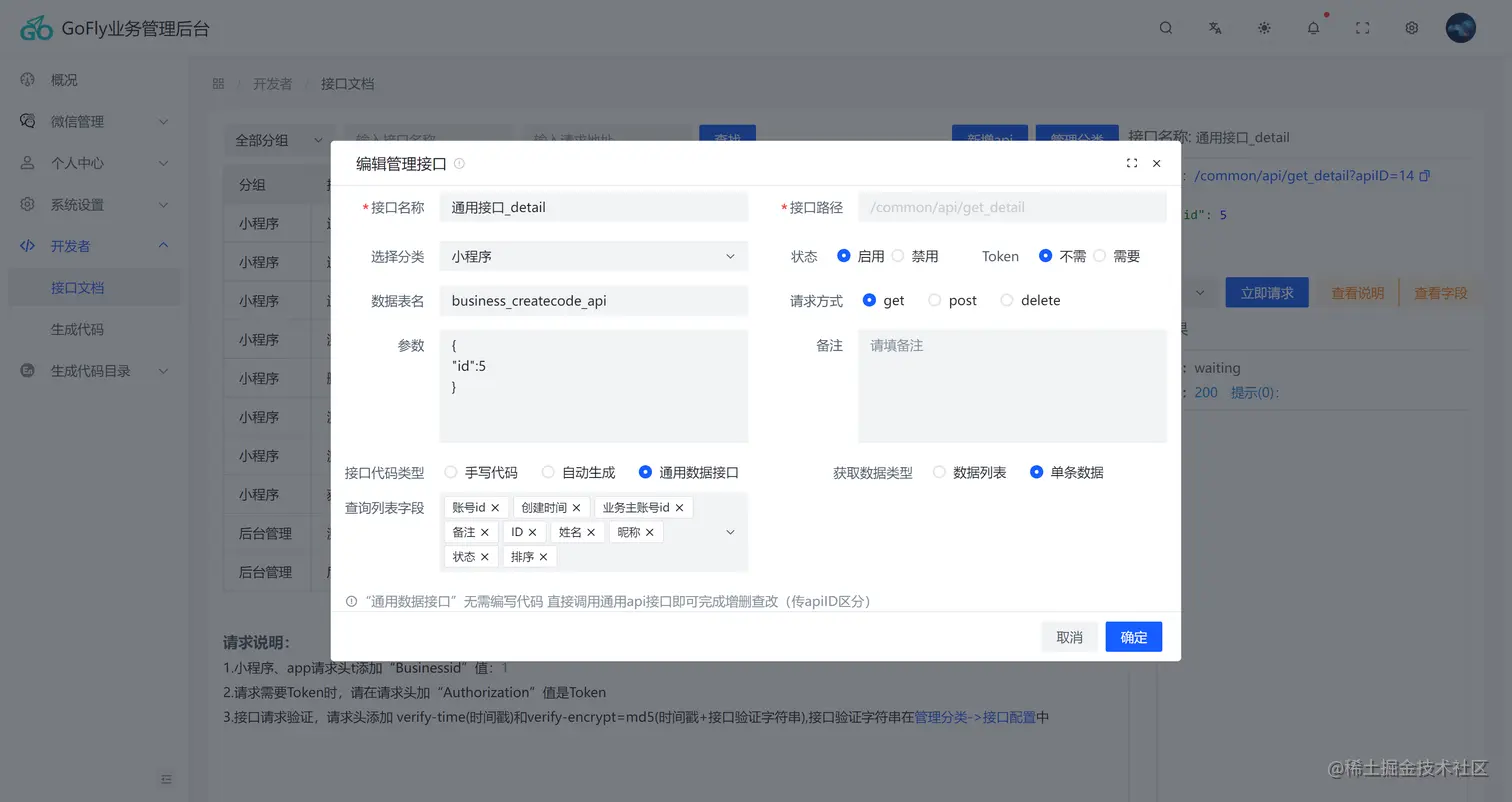Click the 生成代码目录 icon in sidebar
Viewport: 1512px width, 802px height.
pos(28,371)
